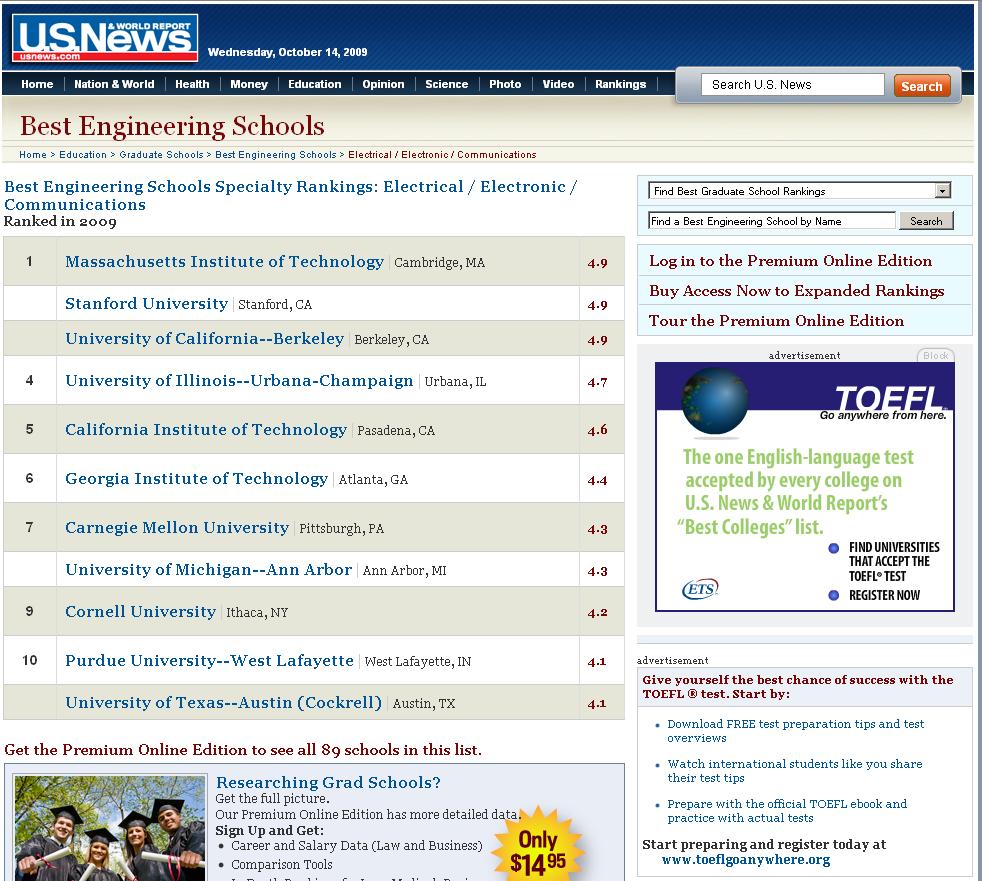Click Watch international students share test tips link

click(x=795, y=771)
